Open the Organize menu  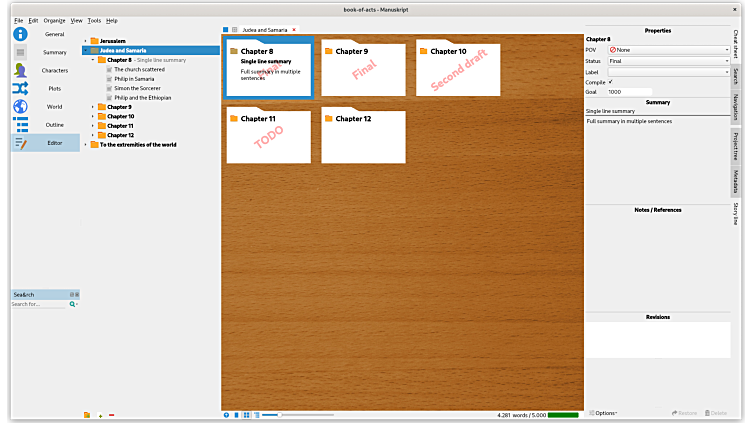(x=53, y=20)
